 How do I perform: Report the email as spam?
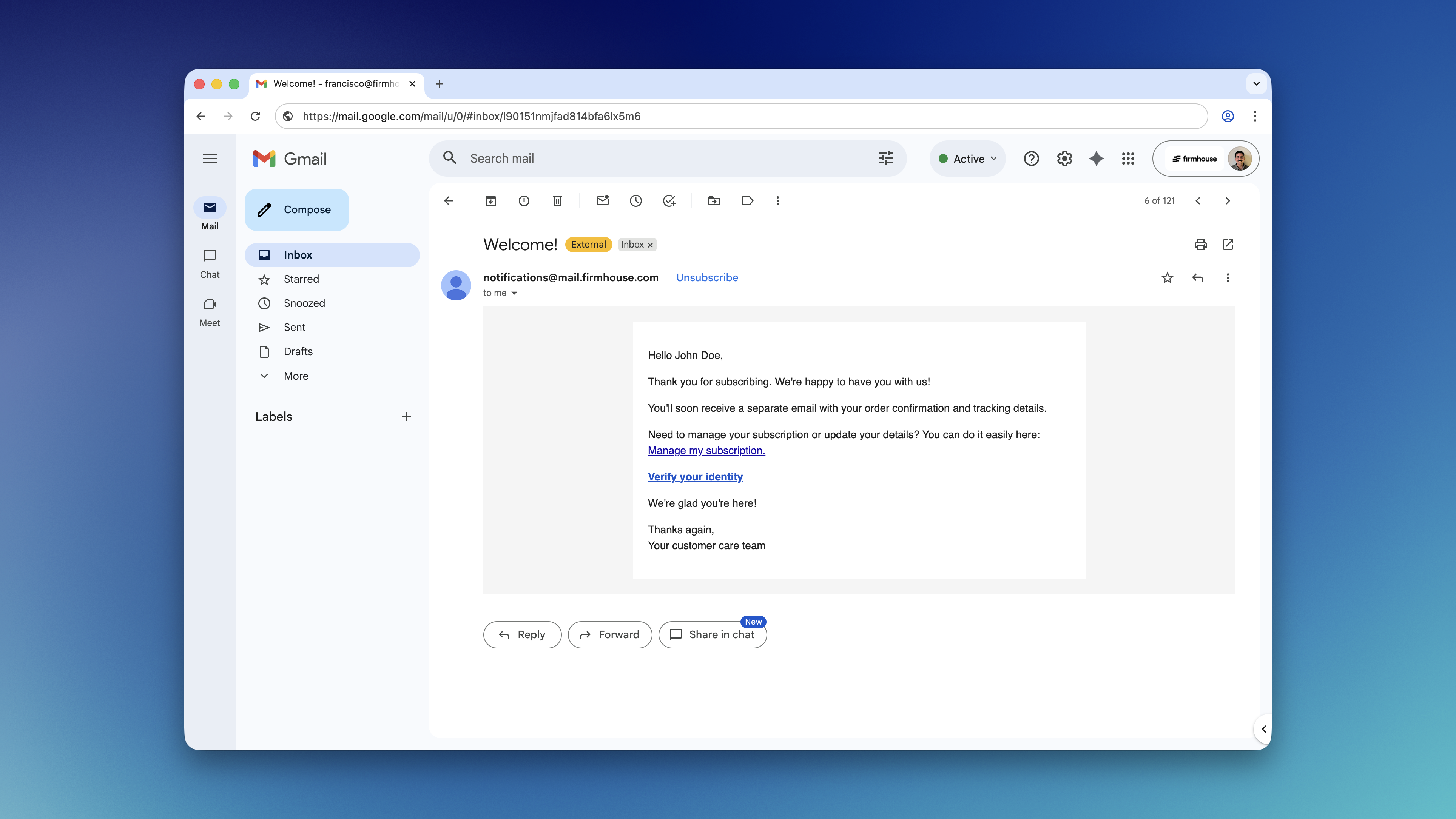click(524, 200)
